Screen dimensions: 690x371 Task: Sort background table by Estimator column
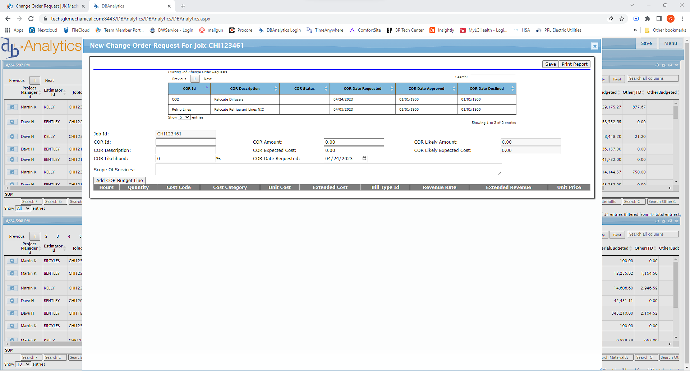(x=54, y=91)
